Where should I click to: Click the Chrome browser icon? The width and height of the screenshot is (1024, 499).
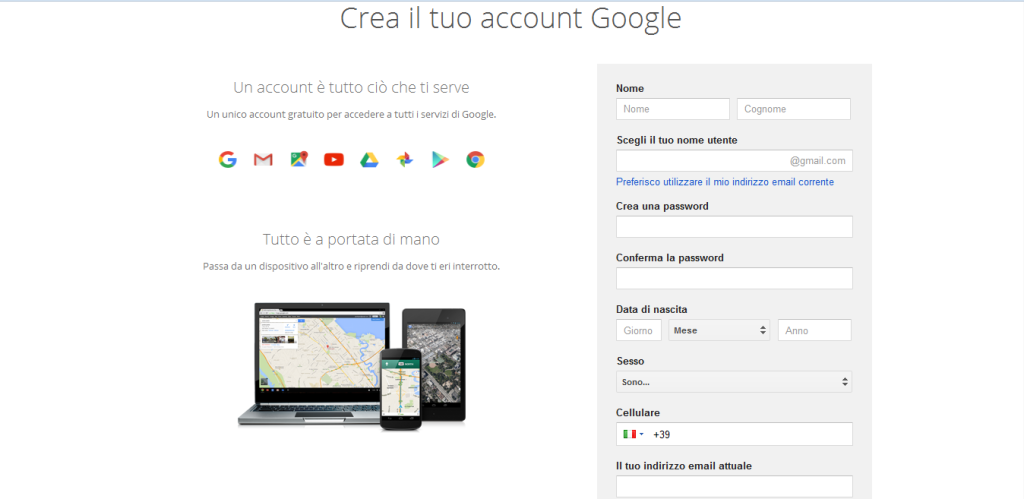475,159
